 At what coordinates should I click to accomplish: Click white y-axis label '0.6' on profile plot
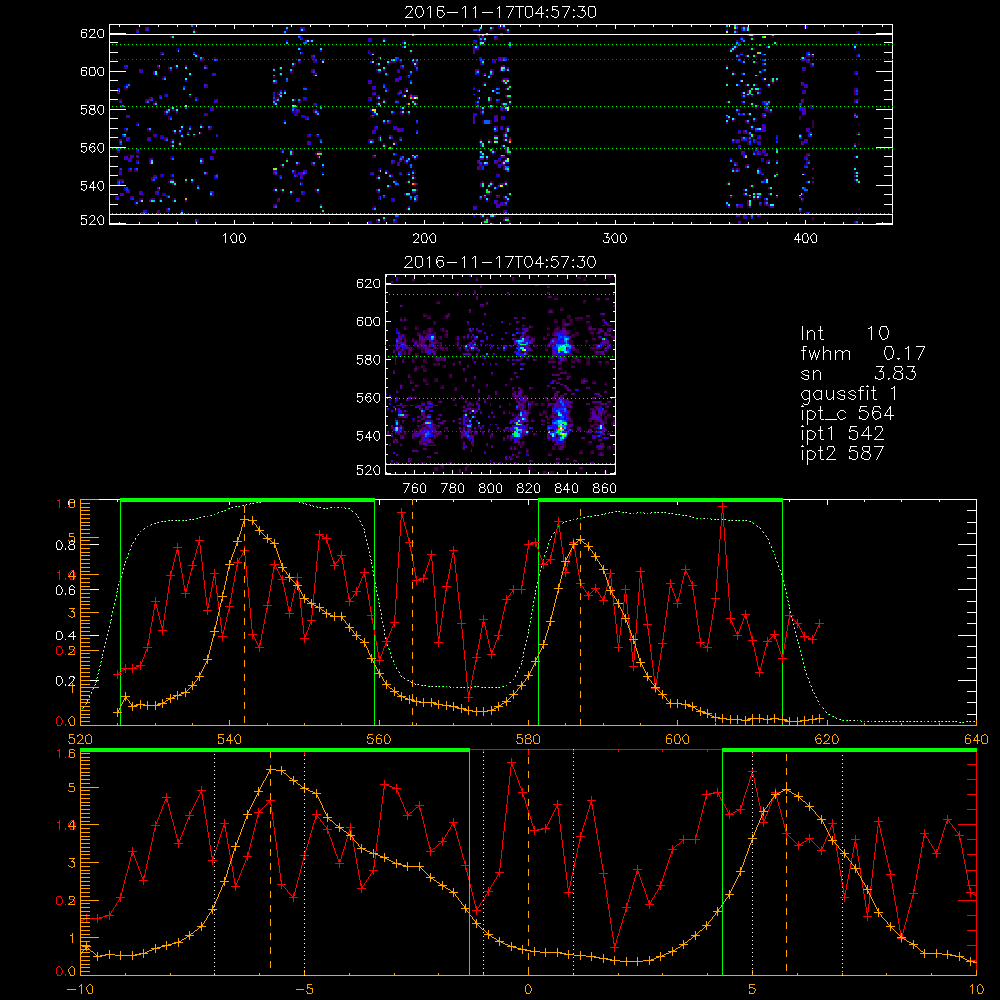click(66, 590)
